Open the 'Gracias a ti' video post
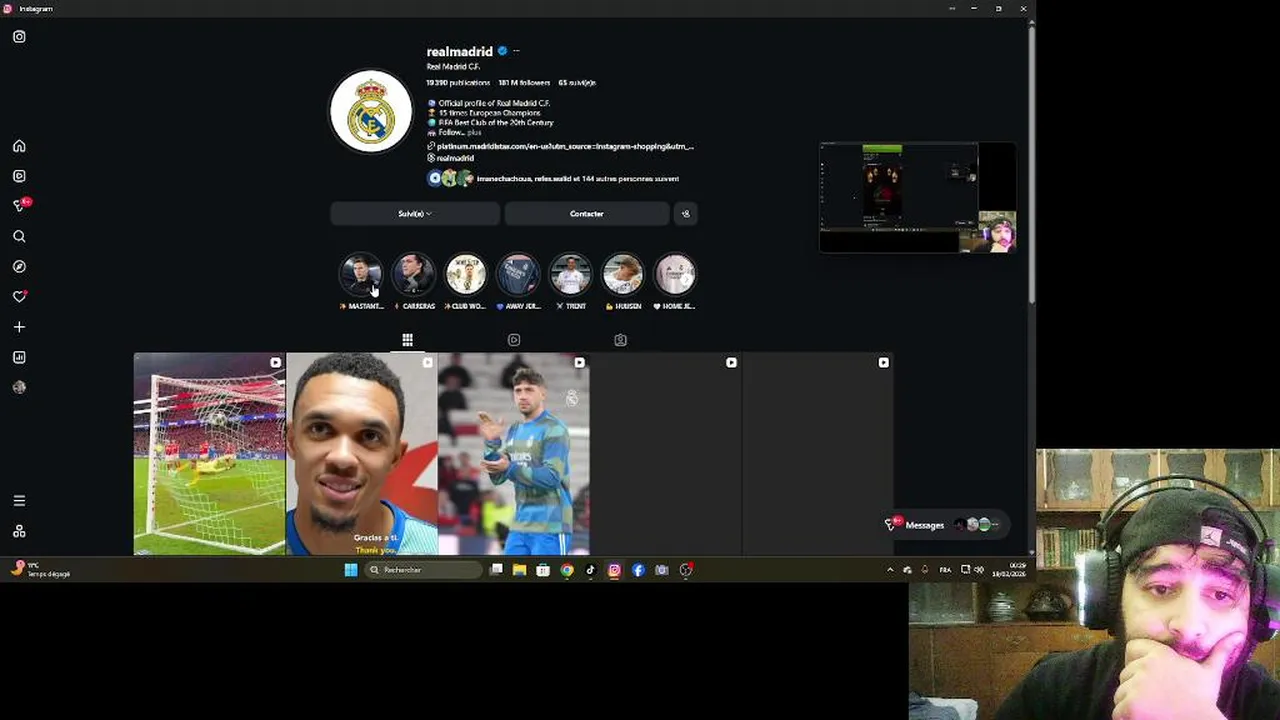Image resolution: width=1280 pixels, height=720 pixels. pos(361,454)
